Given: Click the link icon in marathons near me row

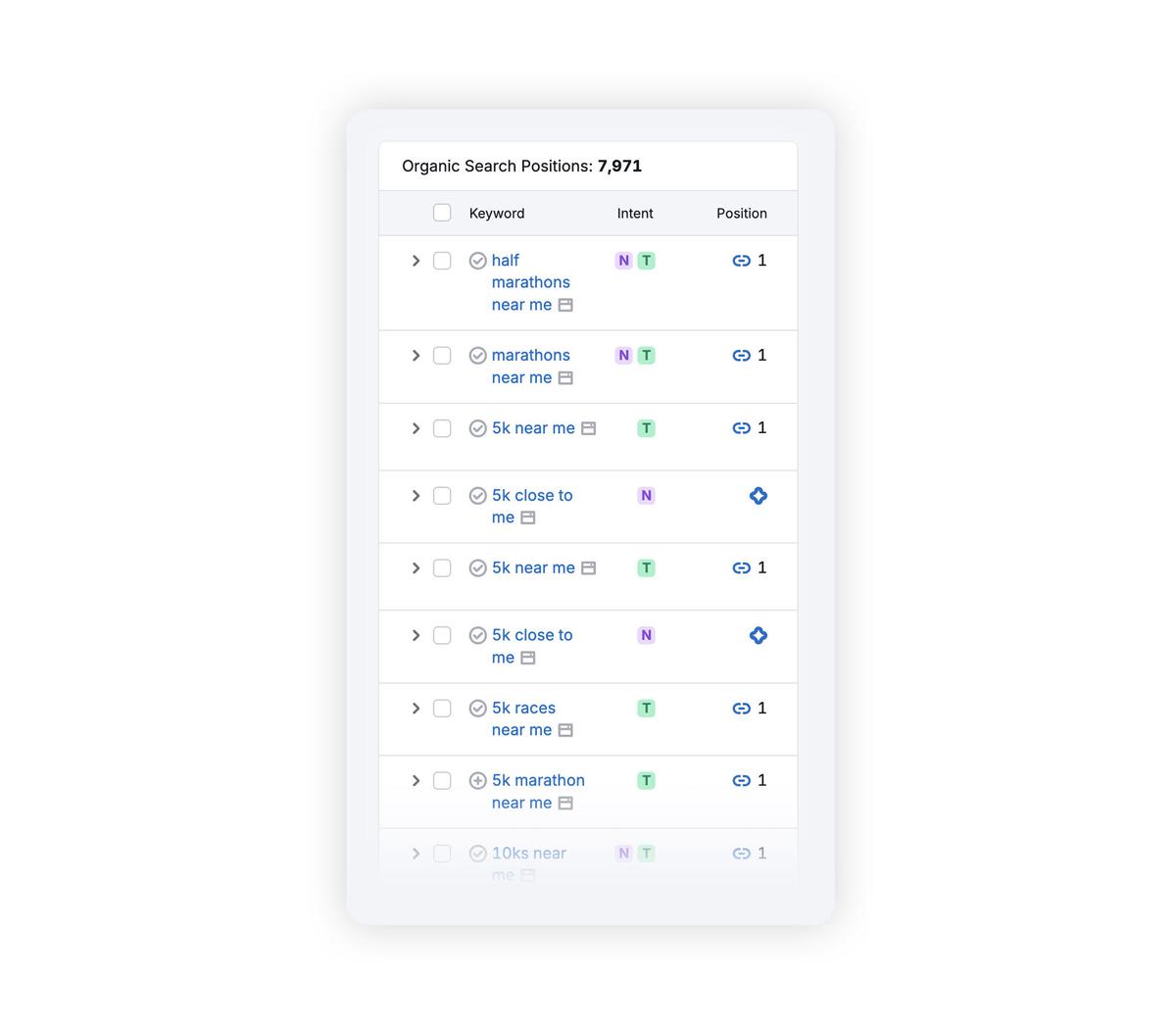Looking at the screenshot, I should pyautogui.click(x=741, y=356).
